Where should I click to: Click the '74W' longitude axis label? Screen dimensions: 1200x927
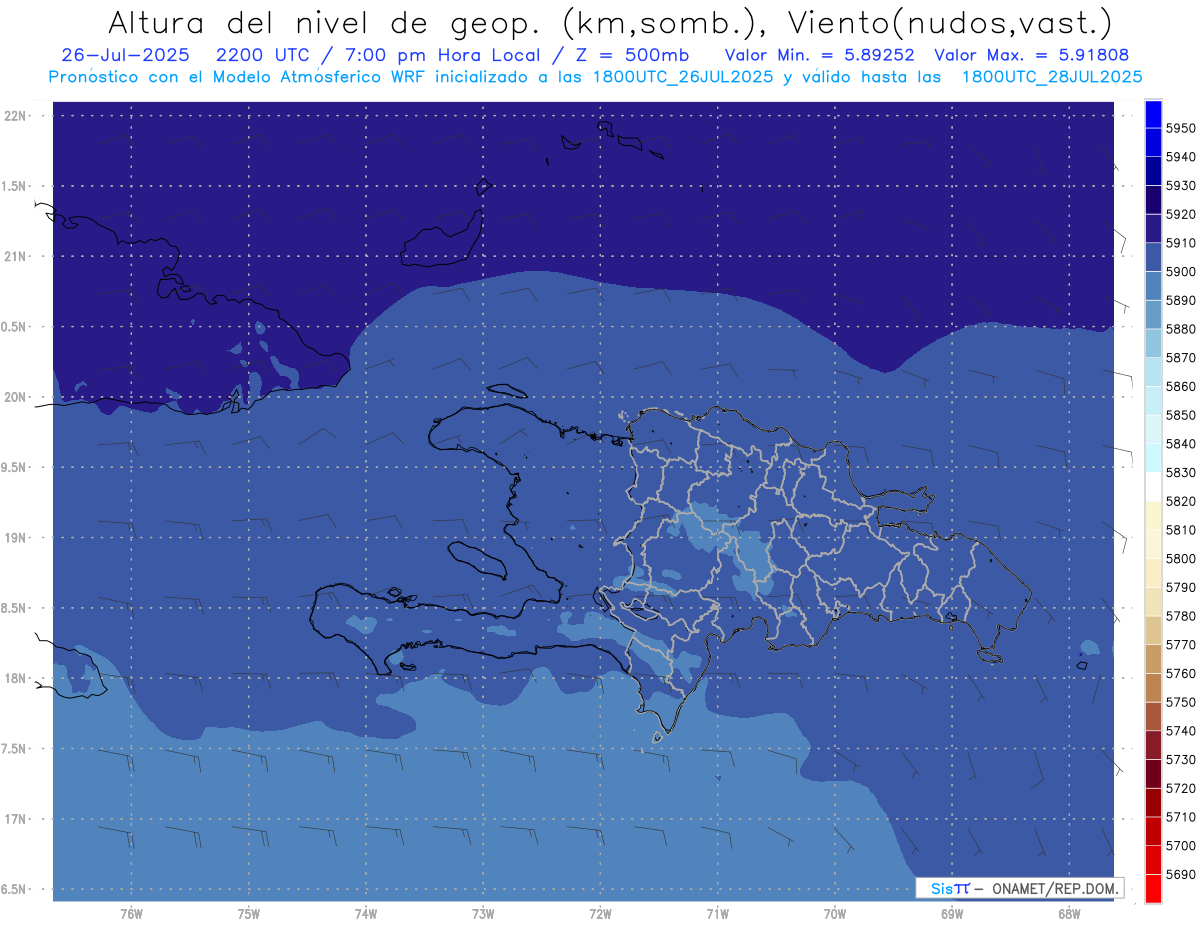click(x=366, y=914)
